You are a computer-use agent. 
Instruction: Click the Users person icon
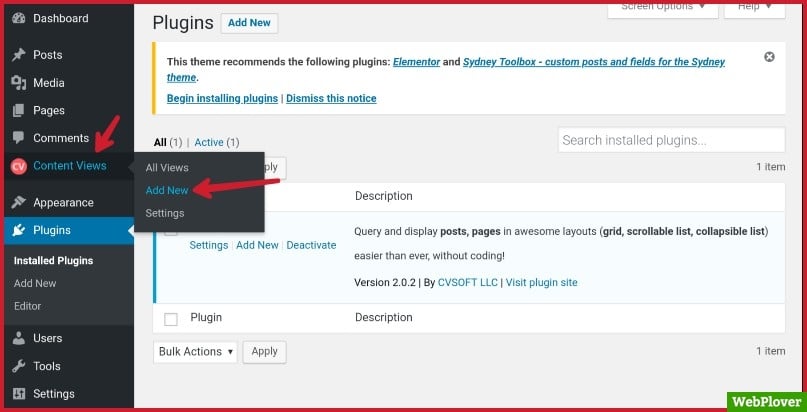19,338
